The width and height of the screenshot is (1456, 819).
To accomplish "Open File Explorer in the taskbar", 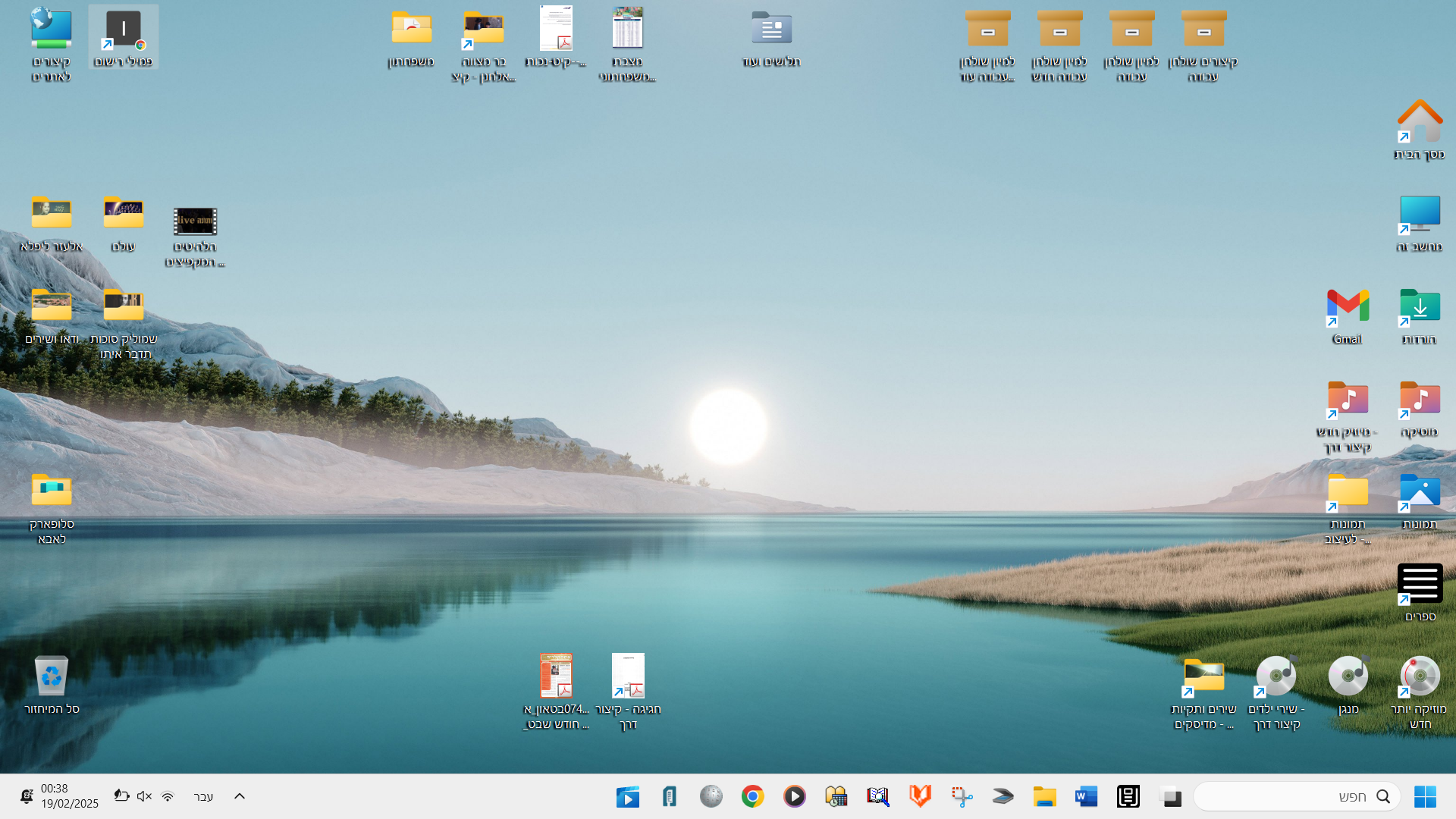I will 1044,796.
